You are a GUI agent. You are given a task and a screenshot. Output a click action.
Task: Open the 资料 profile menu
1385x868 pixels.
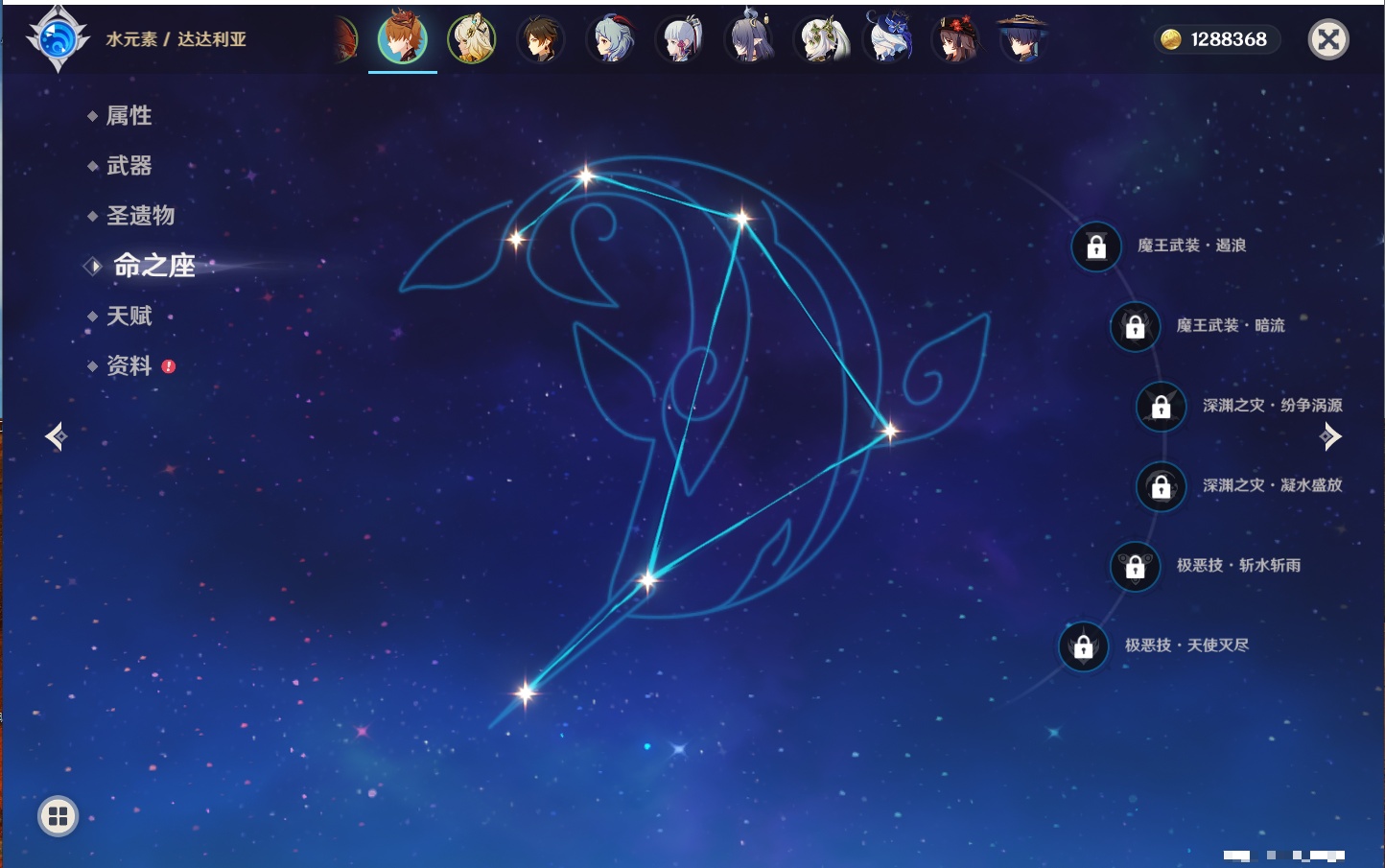(129, 365)
